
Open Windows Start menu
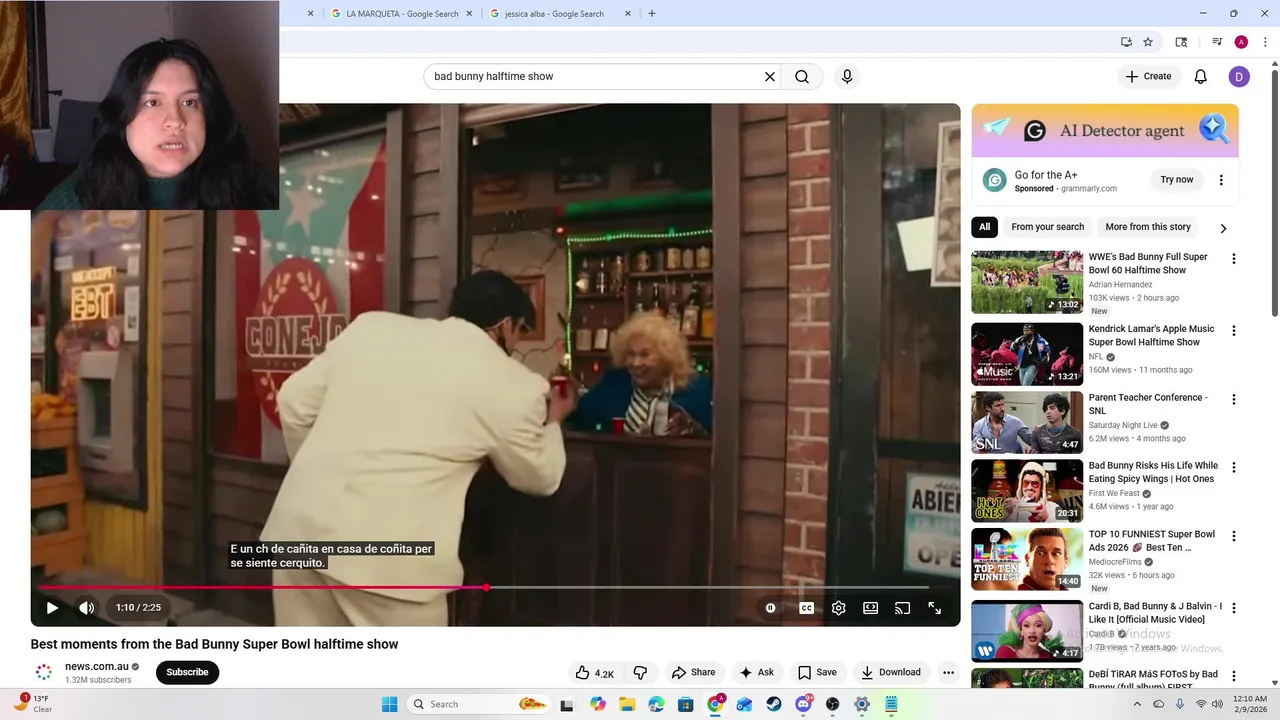389,704
